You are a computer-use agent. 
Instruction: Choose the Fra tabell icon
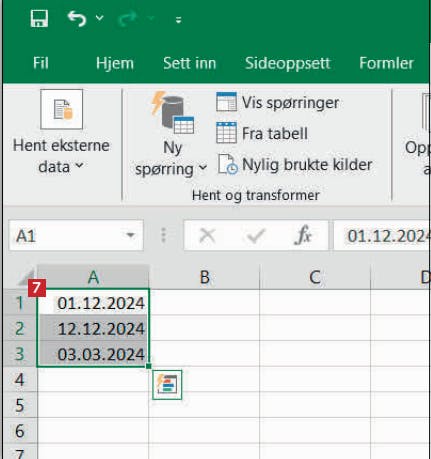coord(226,133)
